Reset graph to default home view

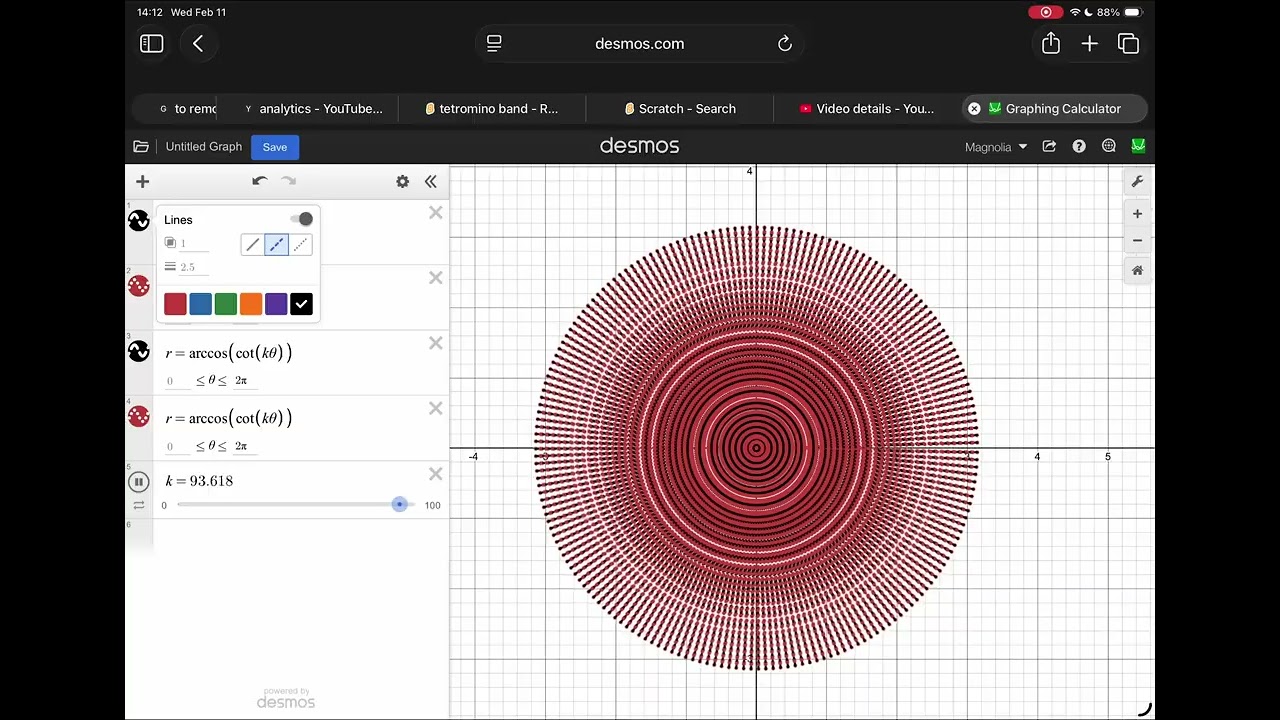click(1137, 271)
